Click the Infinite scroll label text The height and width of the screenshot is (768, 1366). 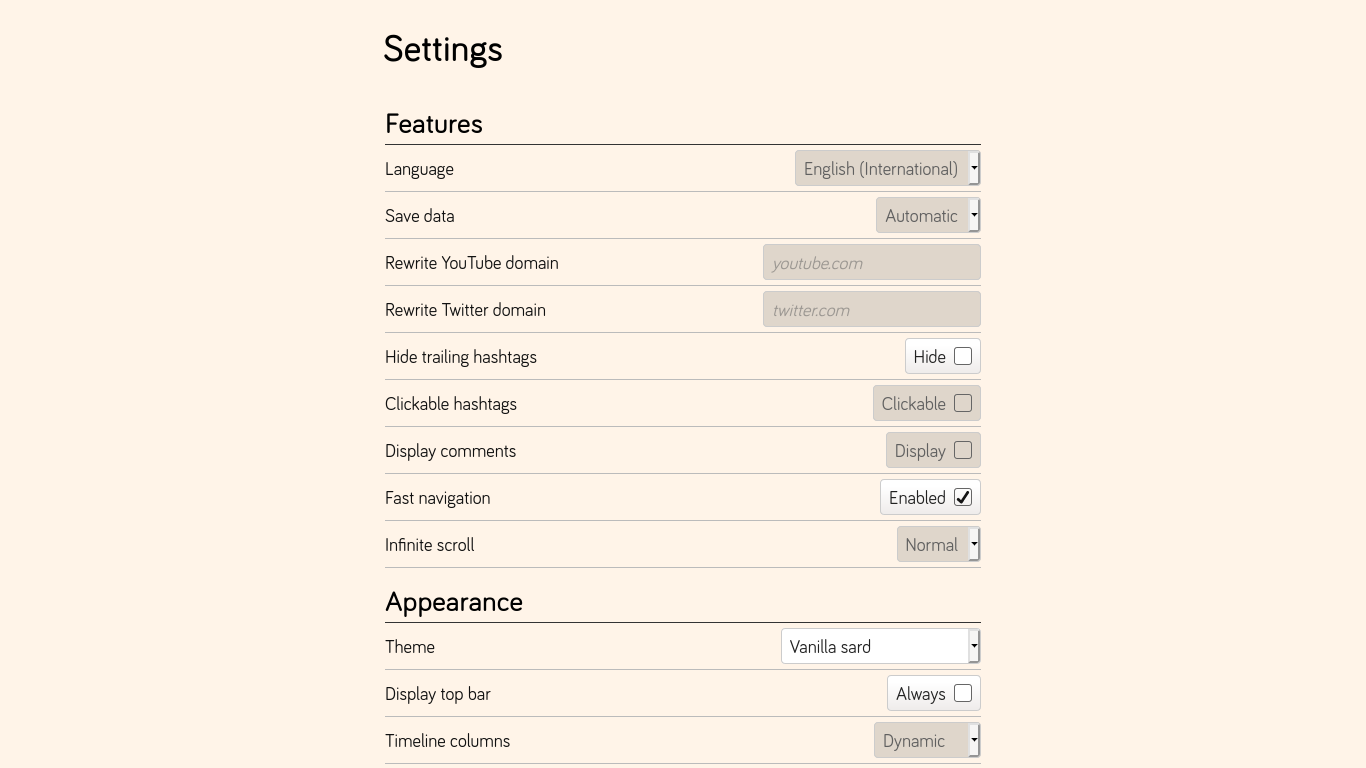(429, 545)
